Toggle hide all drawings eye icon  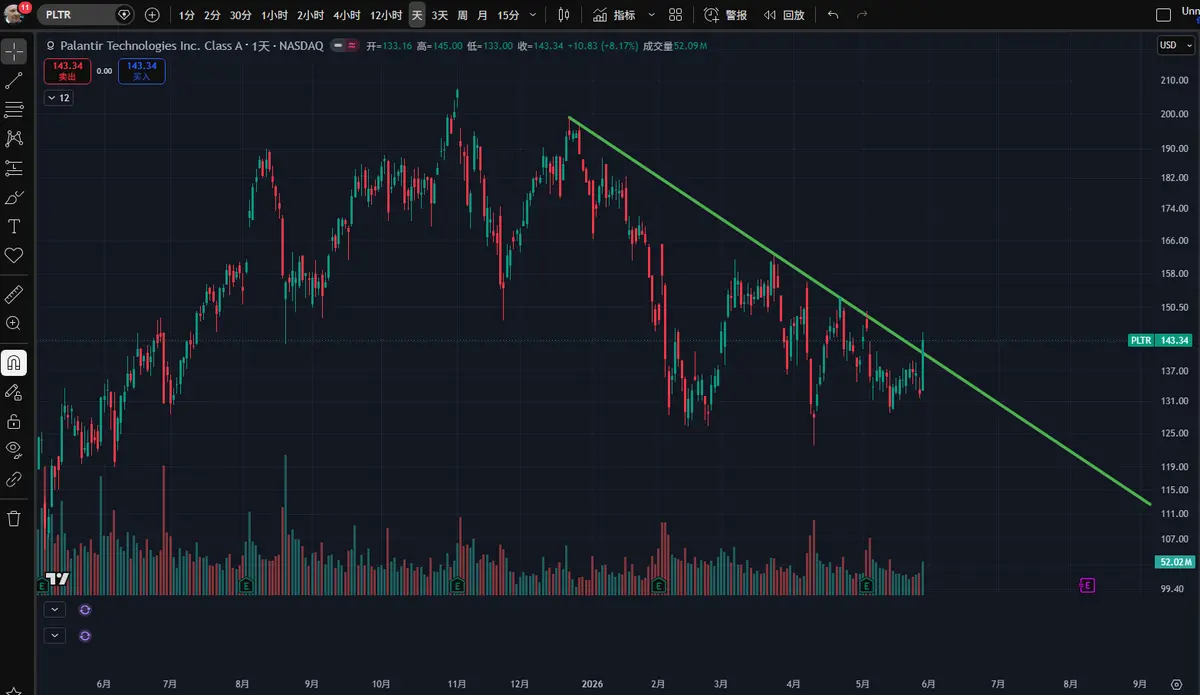click(x=14, y=449)
